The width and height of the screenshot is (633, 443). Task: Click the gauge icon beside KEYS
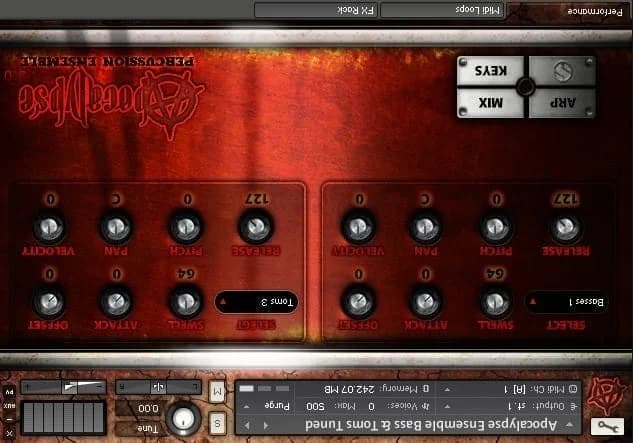coord(561,71)
